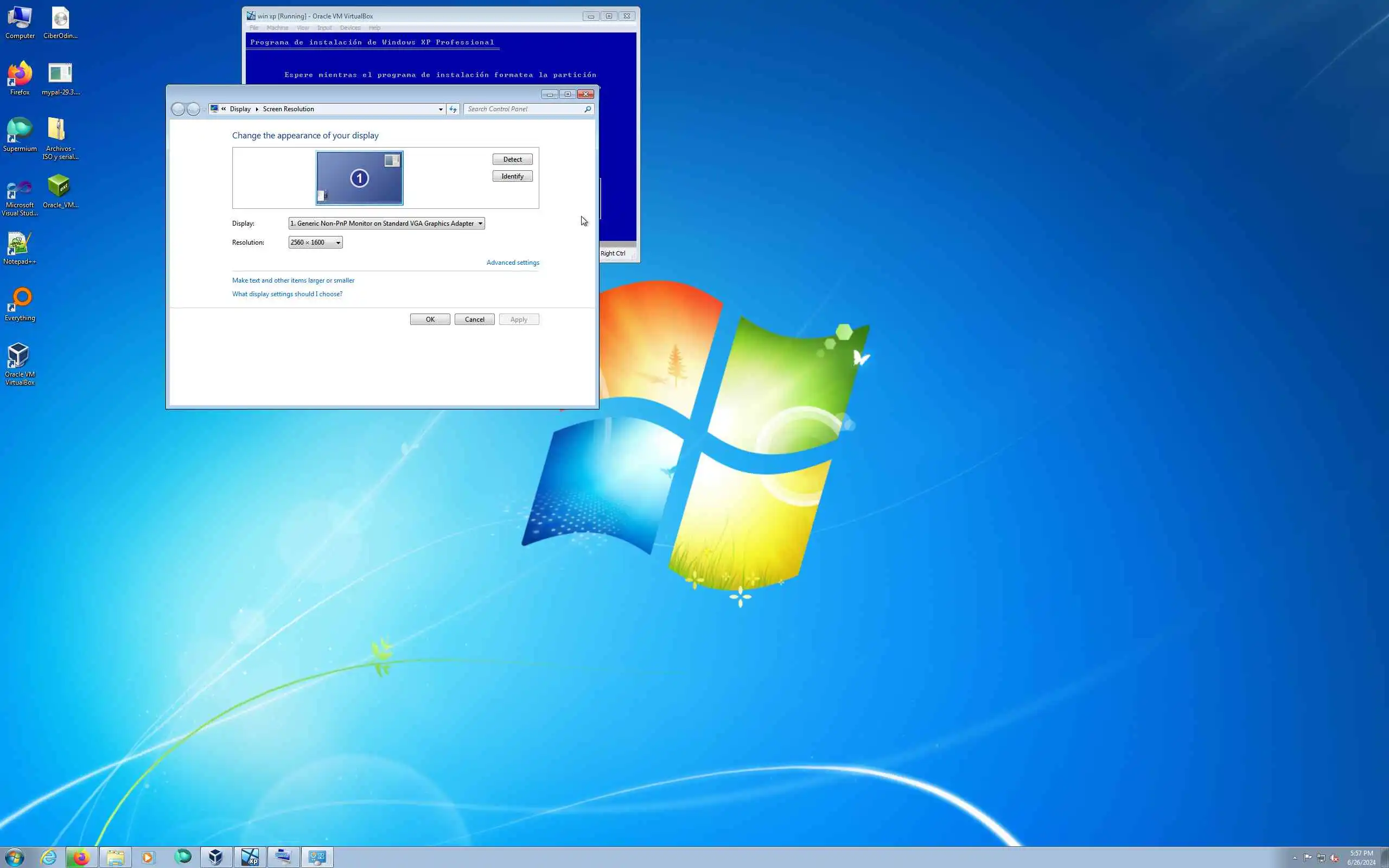This screenshot has height=868, width=1389.
Task: Open the Advanced settings link
Action: (x=513, y=263)
